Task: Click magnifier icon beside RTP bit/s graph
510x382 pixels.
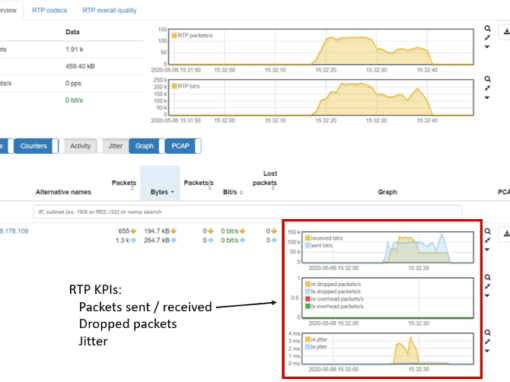Action: tap(487, 79)
